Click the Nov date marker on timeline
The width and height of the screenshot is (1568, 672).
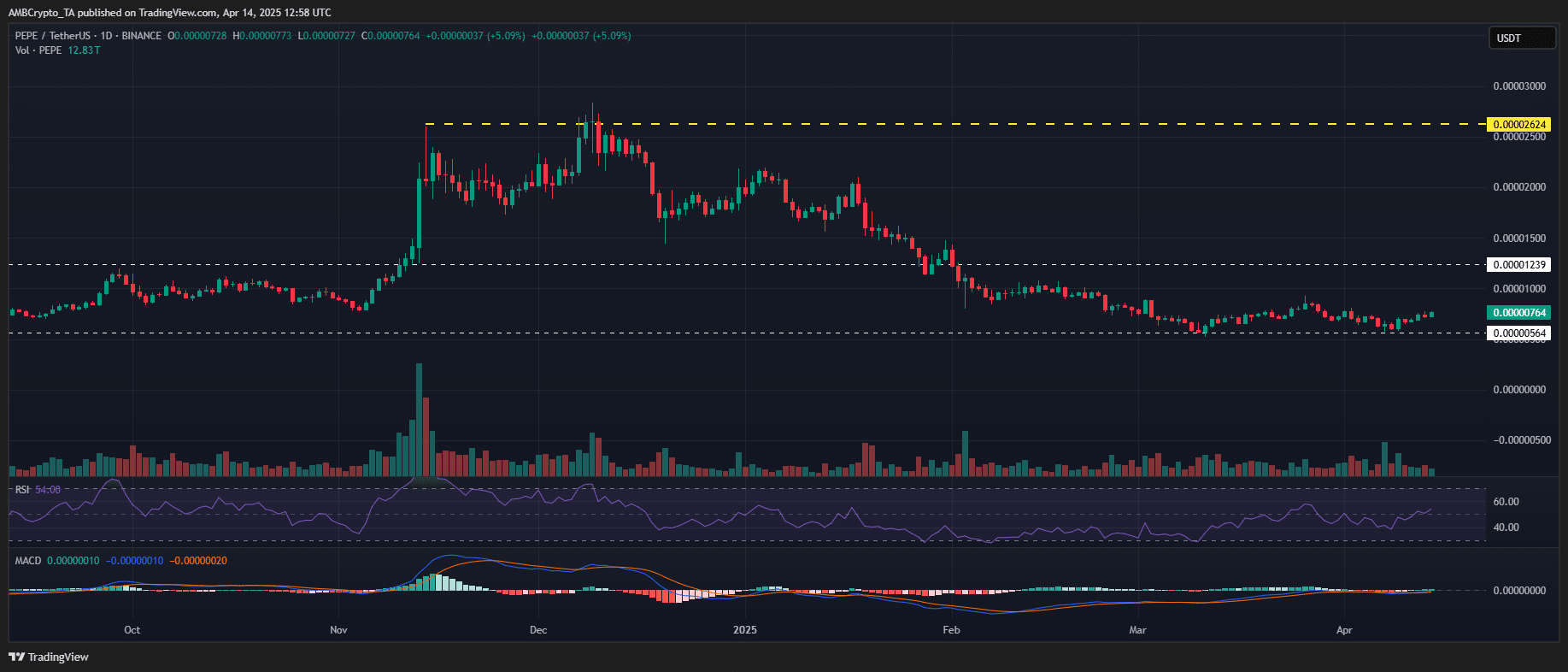[x=338, y=630]
